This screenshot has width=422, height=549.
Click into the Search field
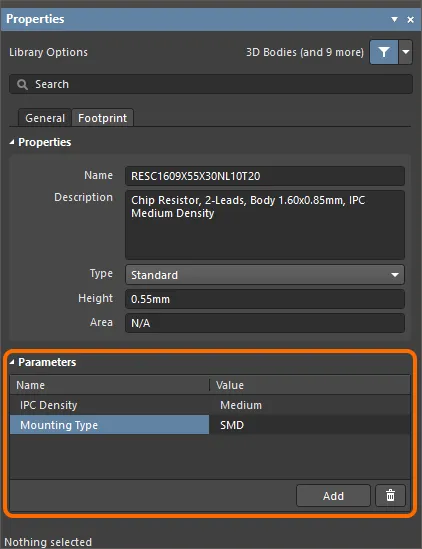pyautogui.click(x=211, y=84)
